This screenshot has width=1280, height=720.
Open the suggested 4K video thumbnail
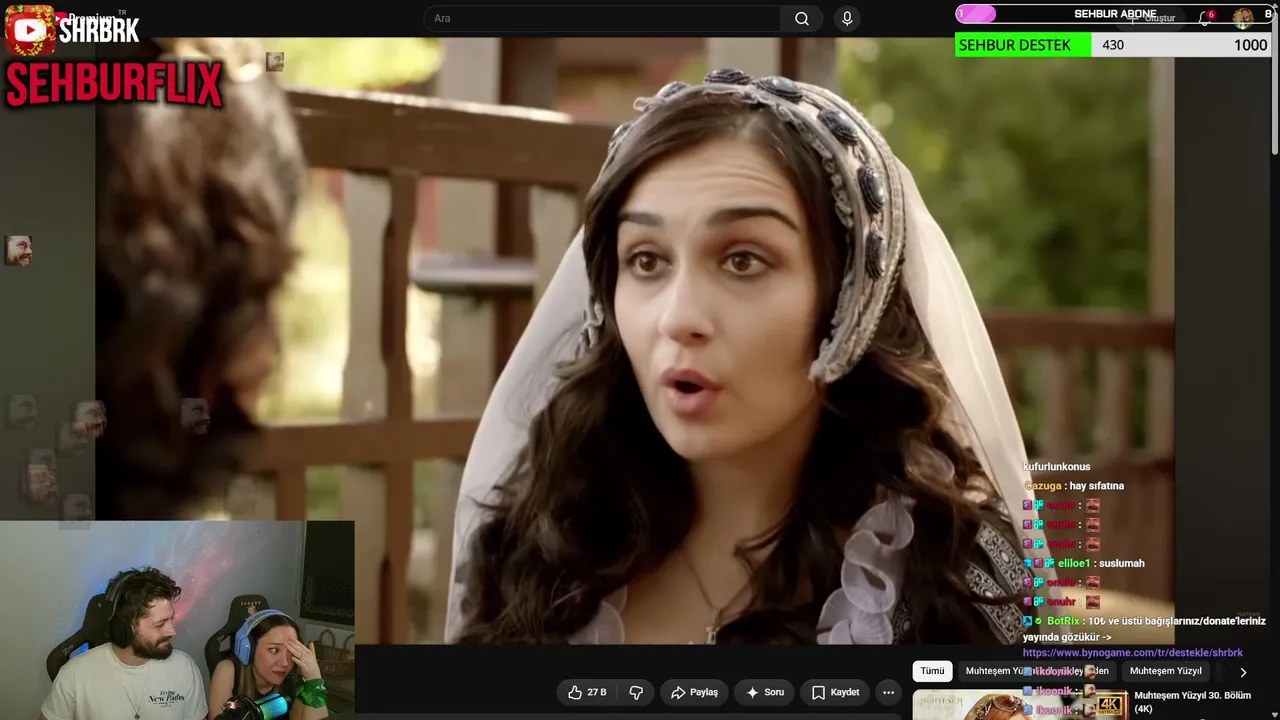tap(1020, 705)
